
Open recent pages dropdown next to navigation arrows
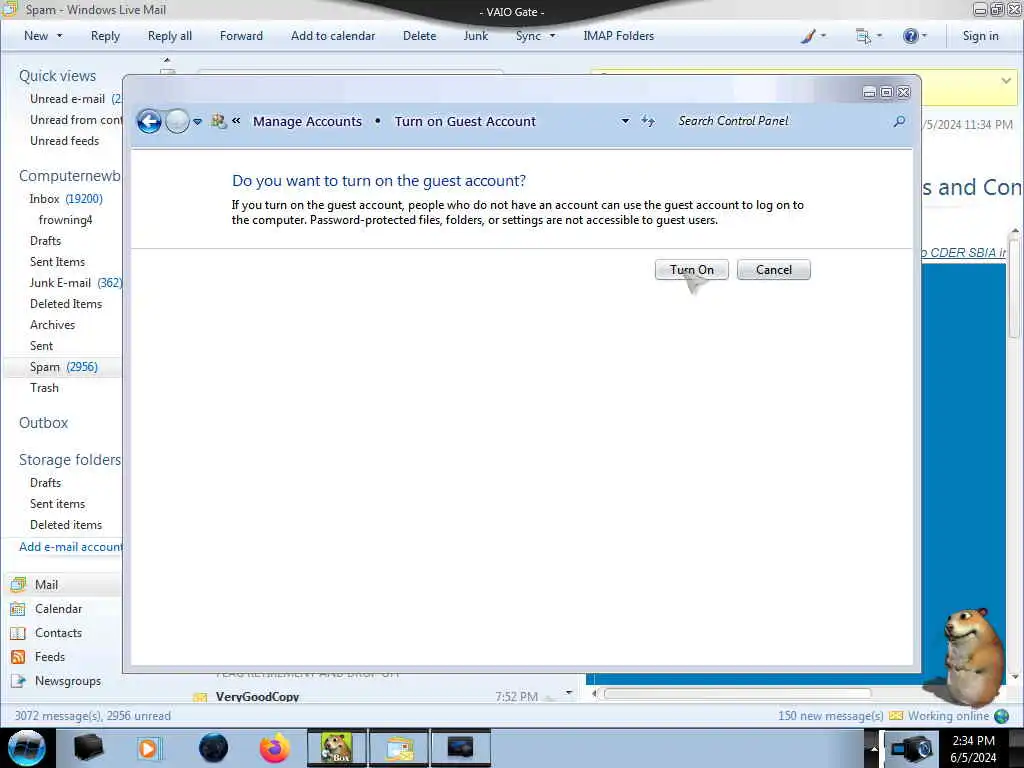(197, 121)
